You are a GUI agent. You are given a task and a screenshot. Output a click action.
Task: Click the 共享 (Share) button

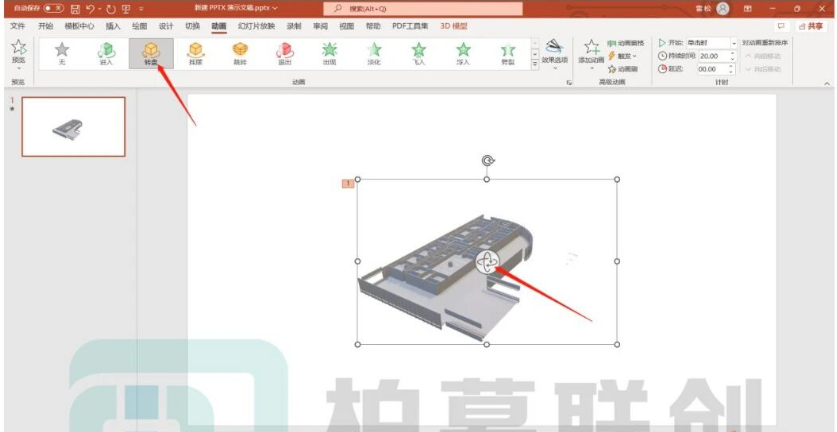click(811, 26)
